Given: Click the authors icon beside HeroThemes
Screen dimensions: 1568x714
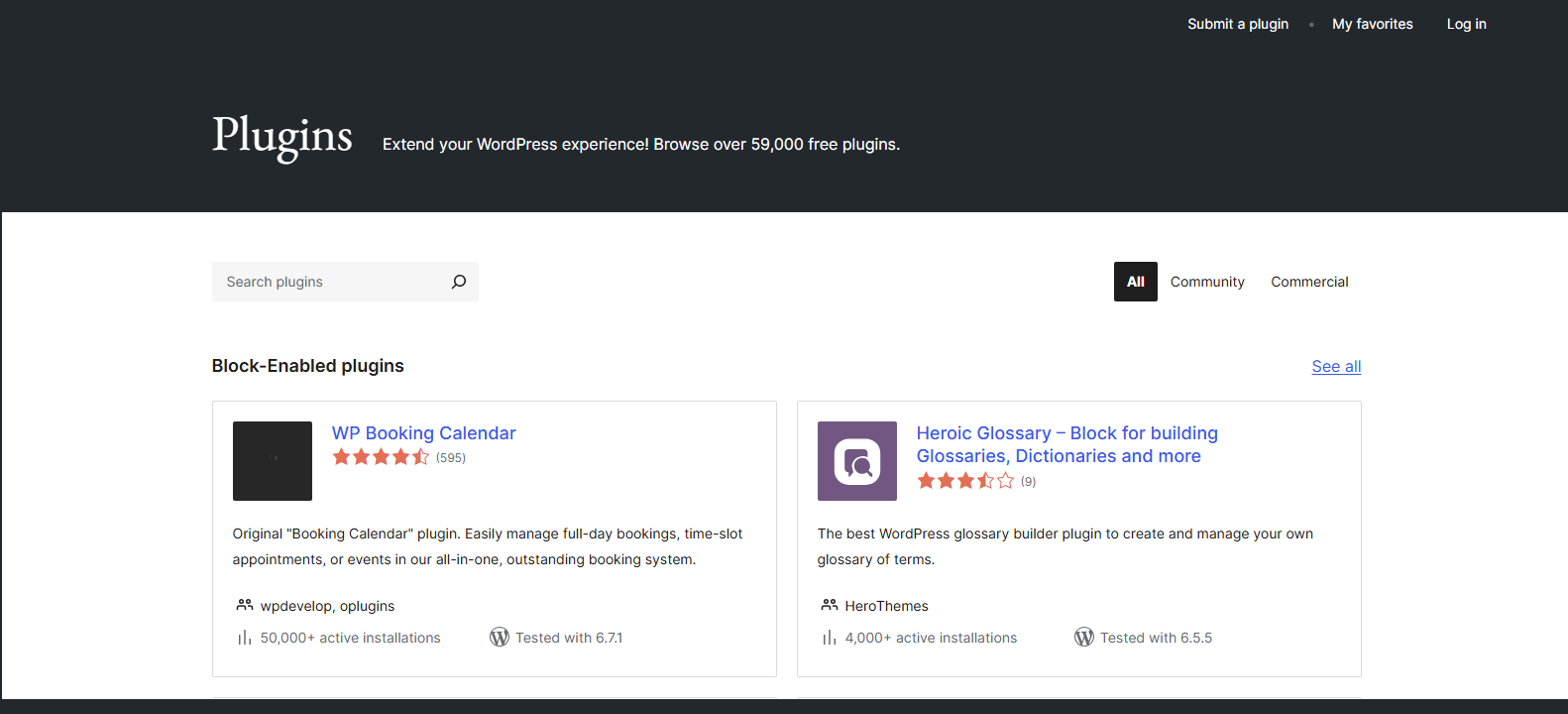Looking at the screenshot, I should [830, 605].
